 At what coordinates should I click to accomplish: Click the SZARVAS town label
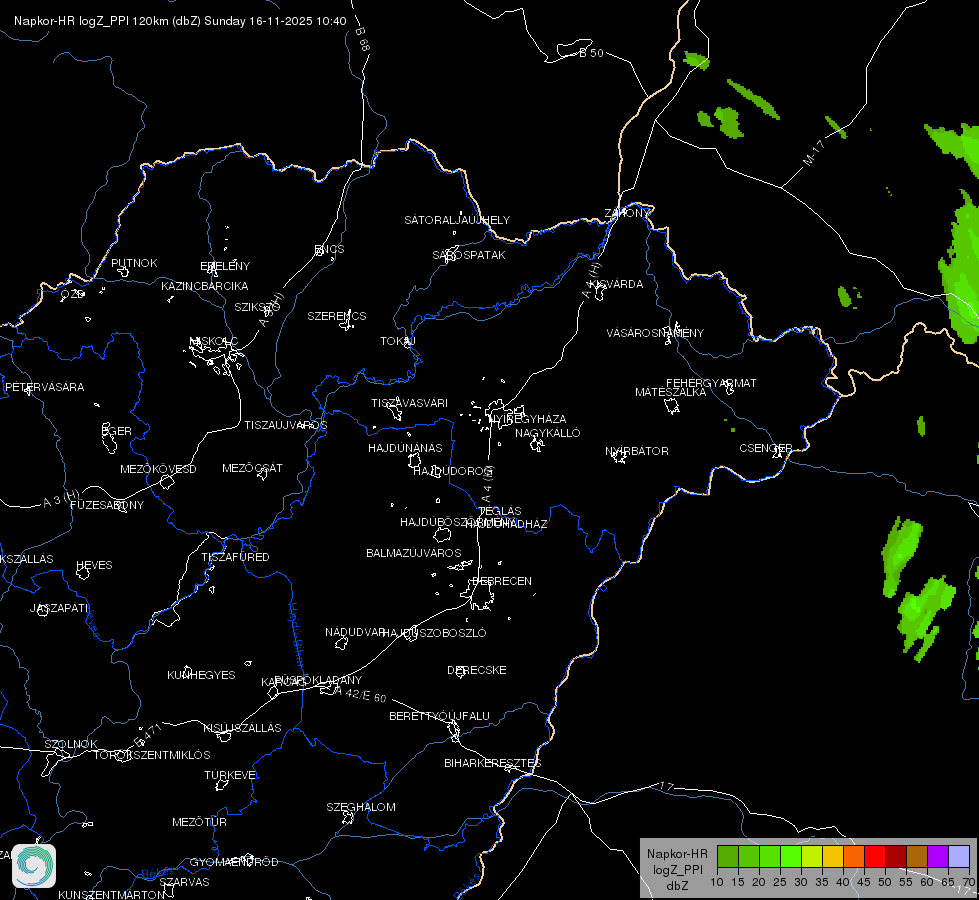click(x=184, y=882)
